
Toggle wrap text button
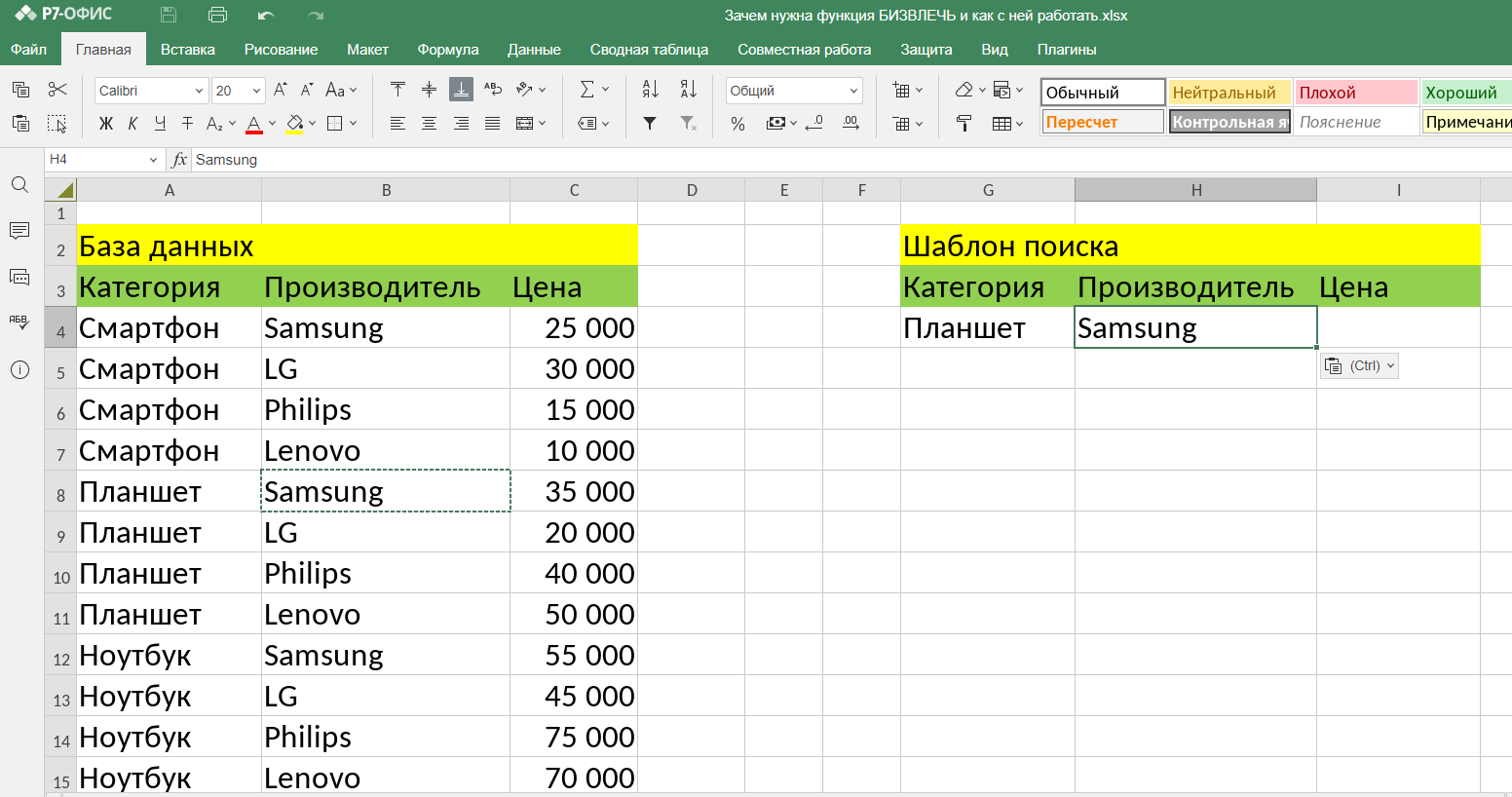[x=493, y=90]
